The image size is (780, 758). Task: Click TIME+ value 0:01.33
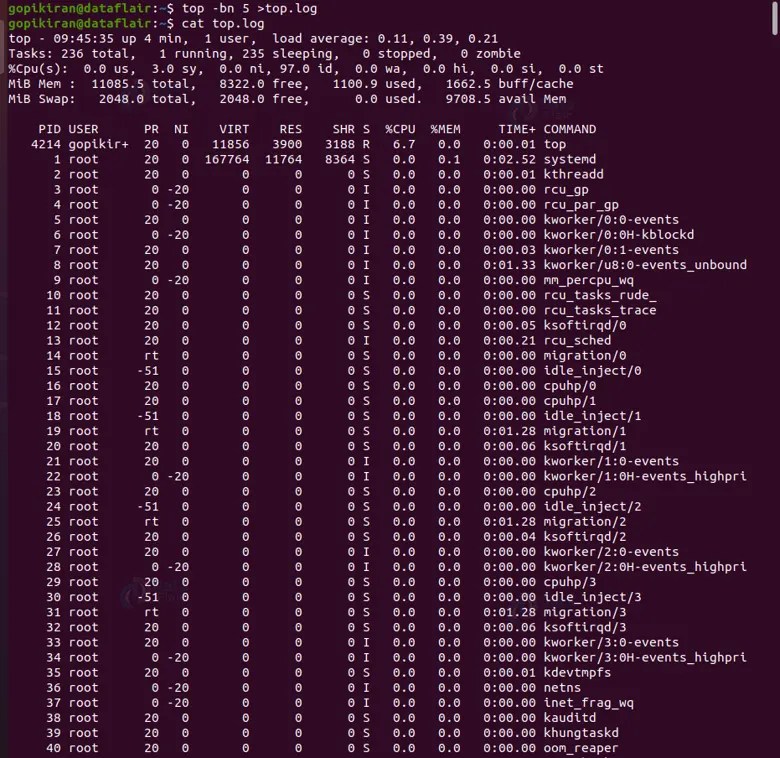point(509,265)
